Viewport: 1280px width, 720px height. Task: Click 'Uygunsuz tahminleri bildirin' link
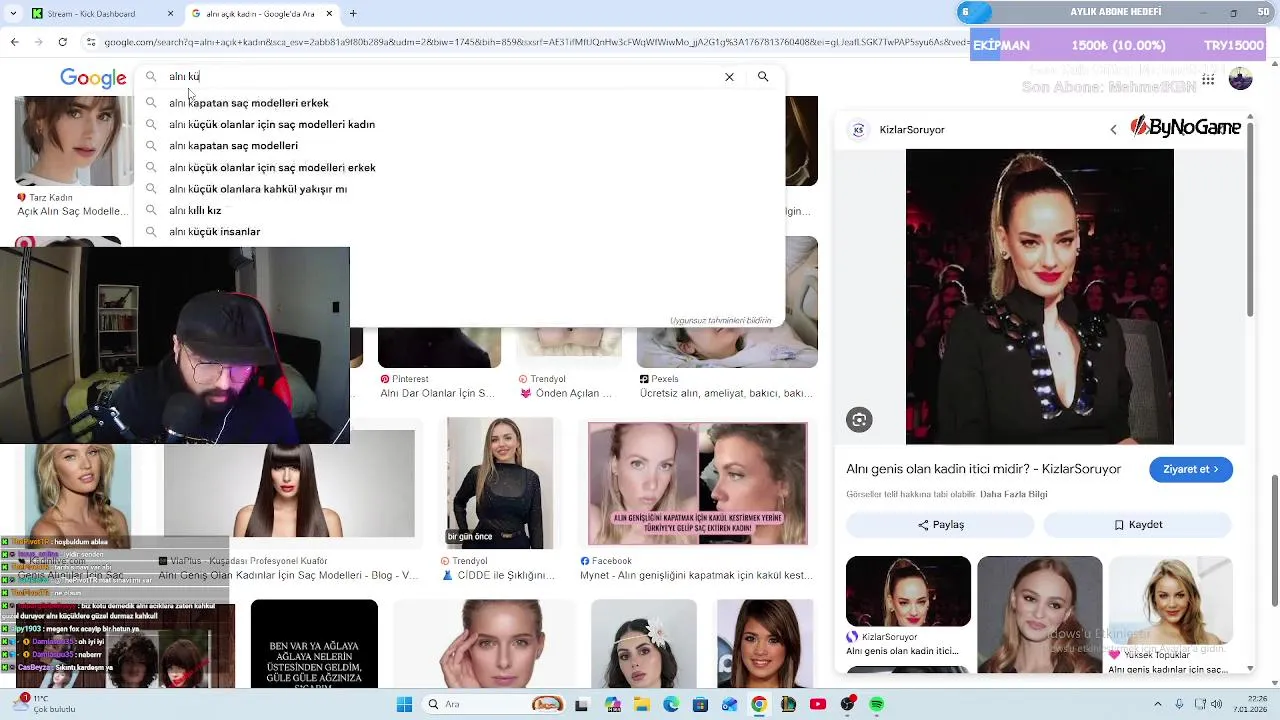click(x=721, y=321)
